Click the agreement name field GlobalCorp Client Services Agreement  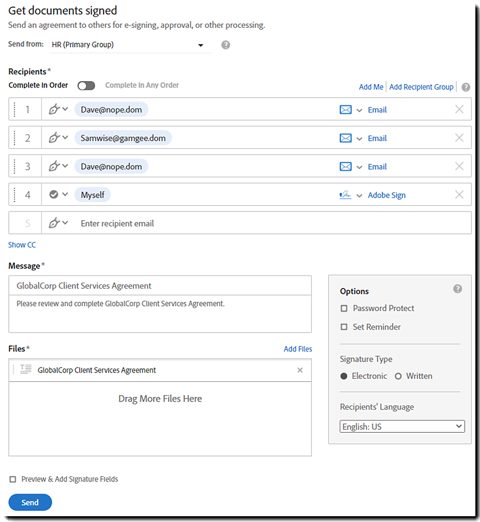tap(160, 286)
